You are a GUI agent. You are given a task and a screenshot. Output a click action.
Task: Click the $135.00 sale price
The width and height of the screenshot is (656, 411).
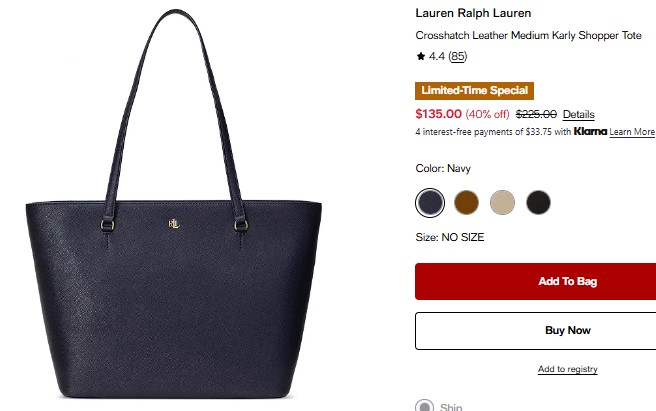click(x=438, y=114)
